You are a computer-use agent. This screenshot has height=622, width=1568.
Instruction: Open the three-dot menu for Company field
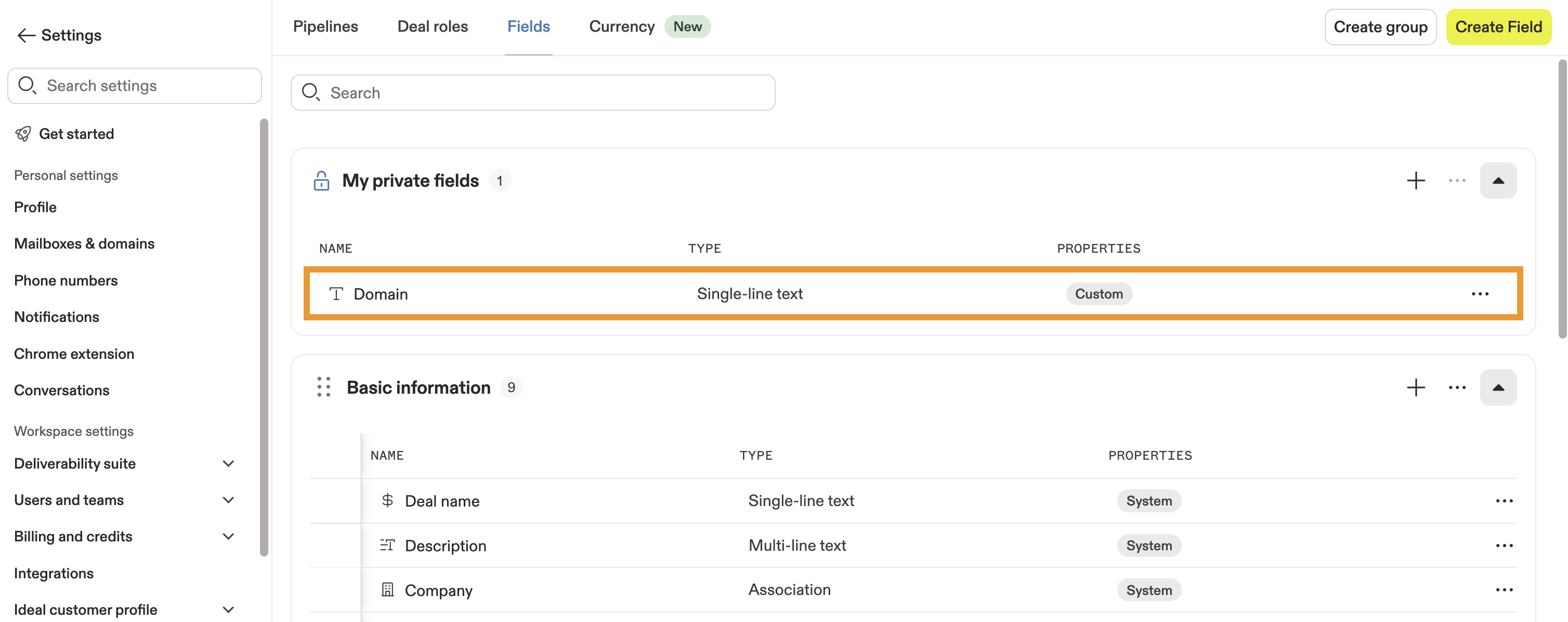1504,590
